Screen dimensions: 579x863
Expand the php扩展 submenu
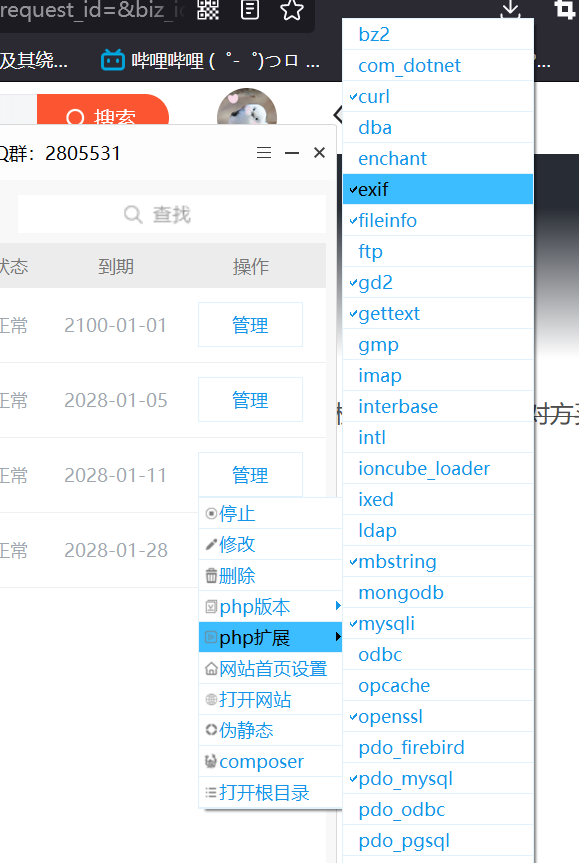(270, 637)
